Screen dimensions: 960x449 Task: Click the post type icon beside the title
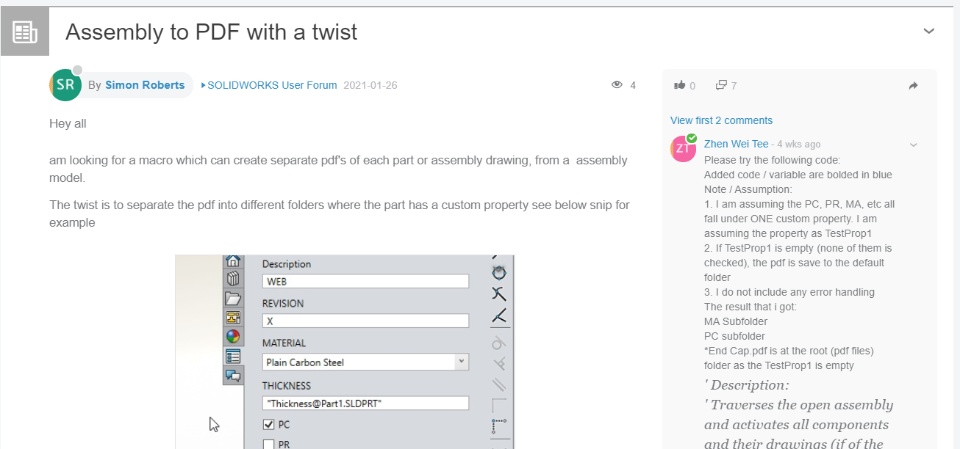coord(25,32)
